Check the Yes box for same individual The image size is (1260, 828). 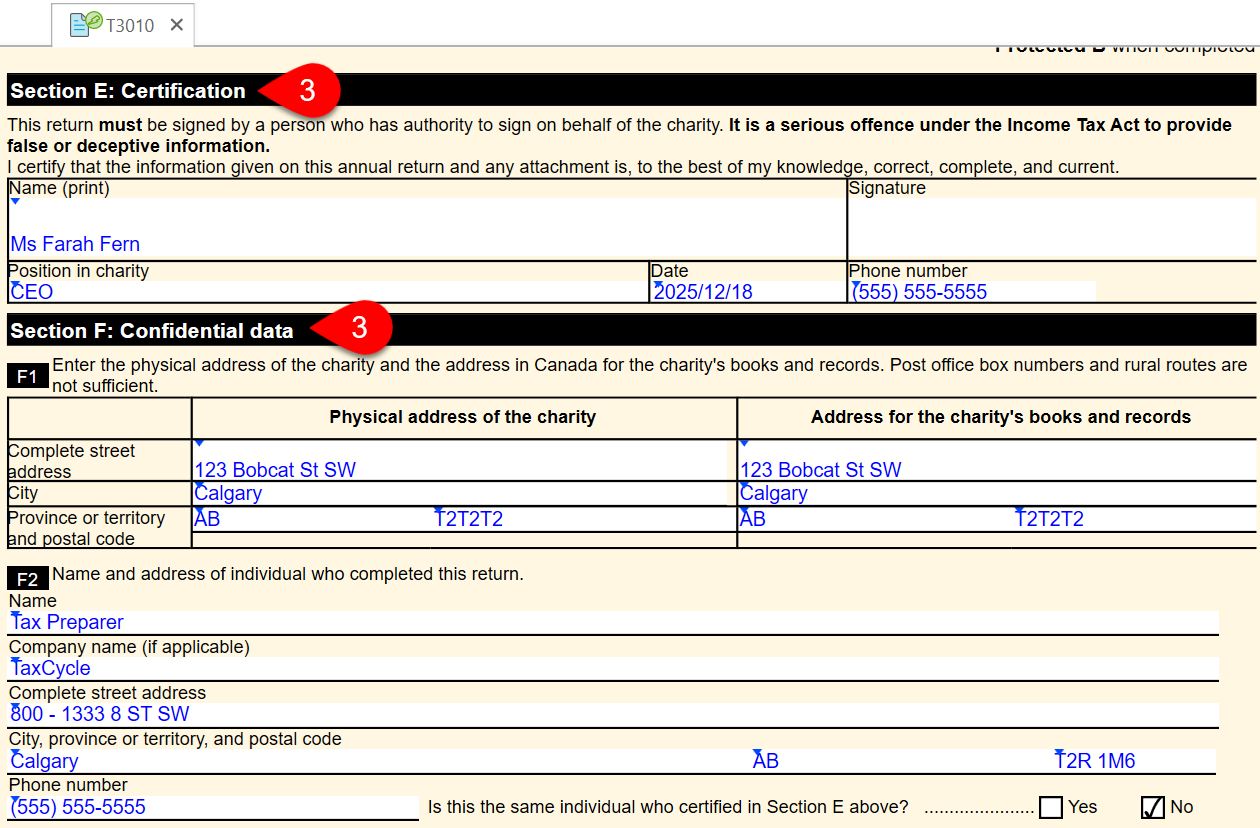tap(1050, 807)
